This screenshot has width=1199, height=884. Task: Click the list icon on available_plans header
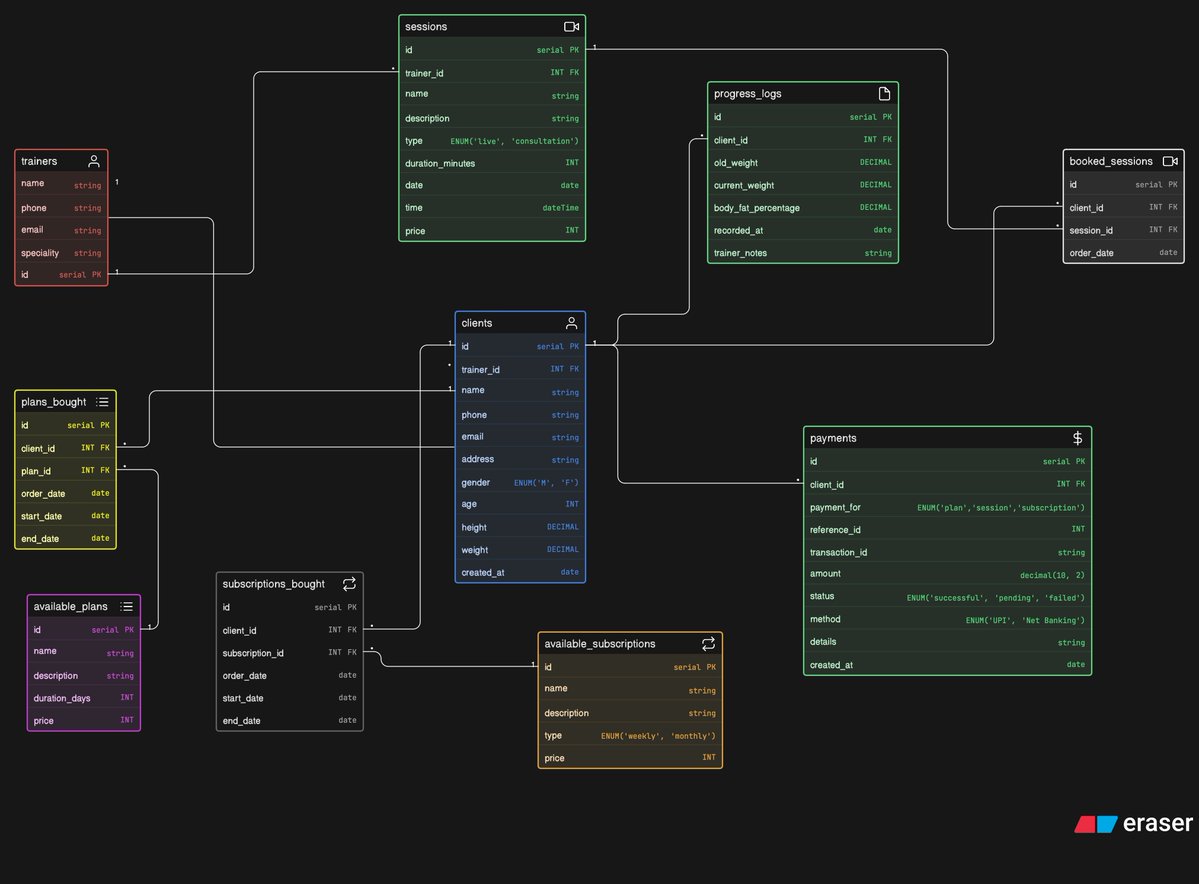tap(127, 606)
